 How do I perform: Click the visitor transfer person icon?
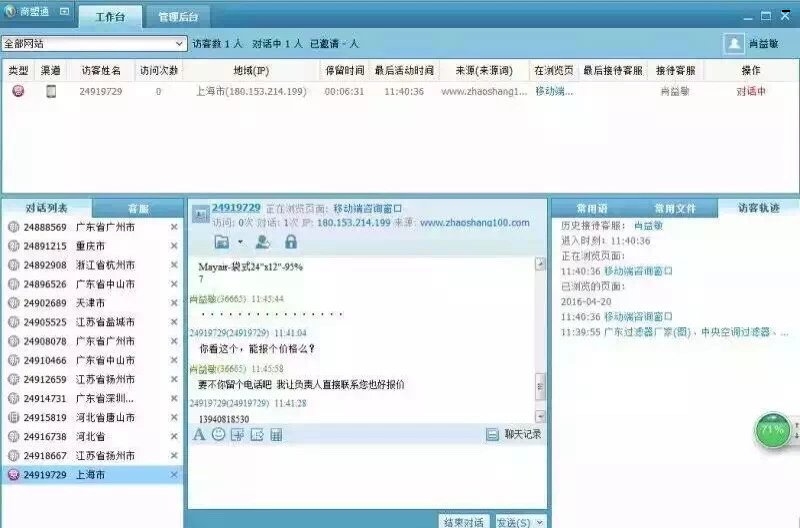[x=263, y=242]
